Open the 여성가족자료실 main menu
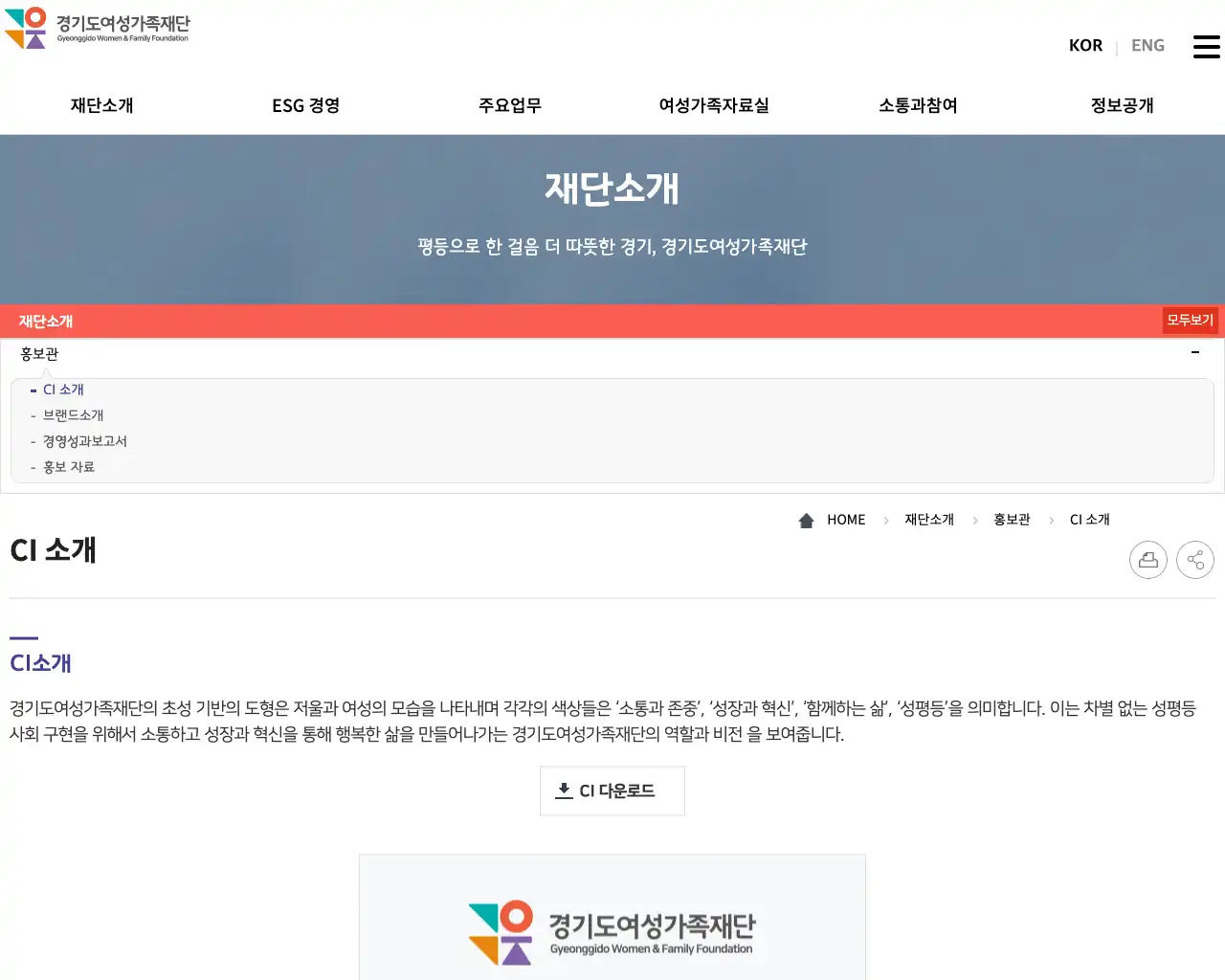 [x=714, y=105]
